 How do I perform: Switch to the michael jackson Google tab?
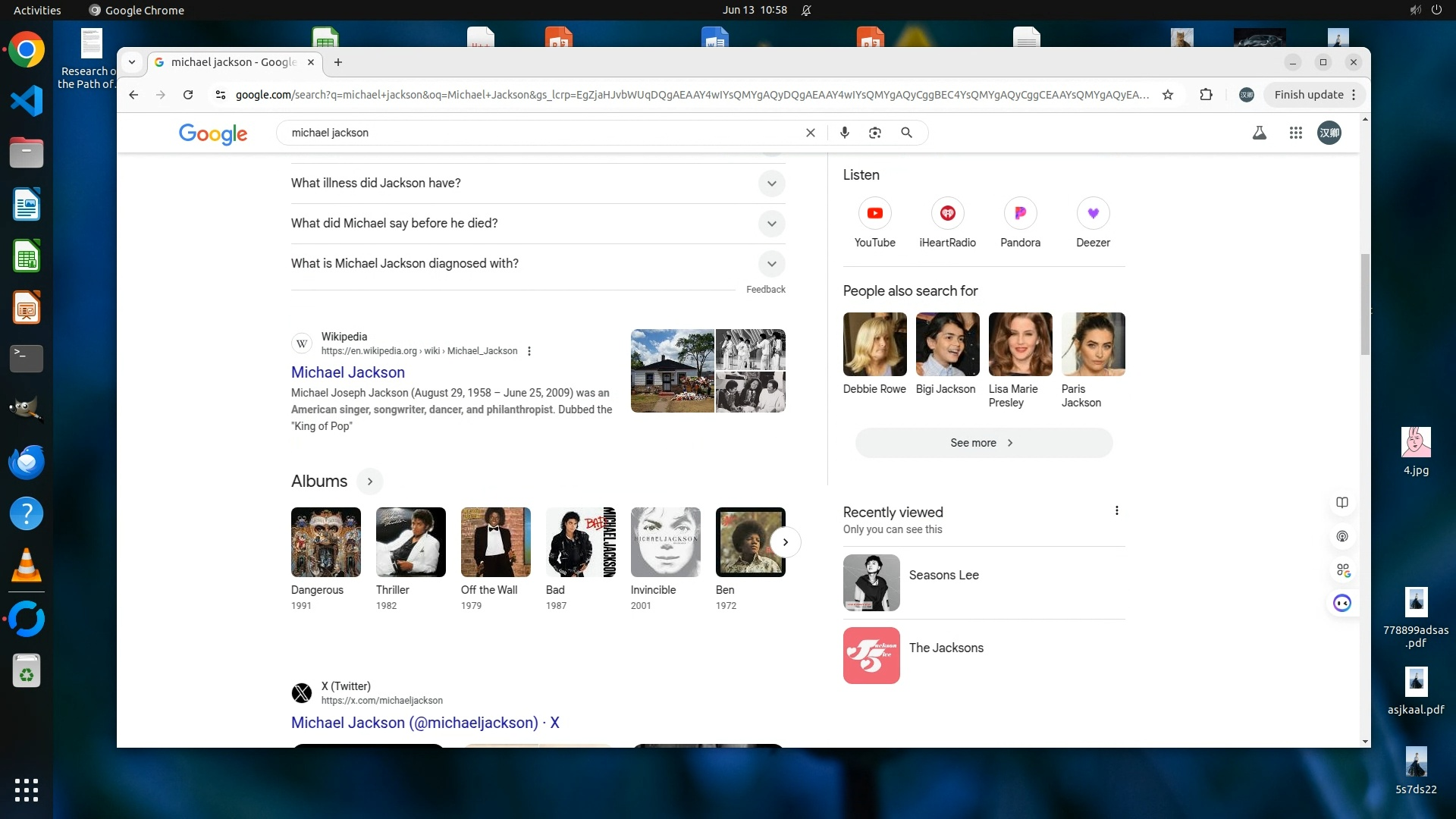234,62
